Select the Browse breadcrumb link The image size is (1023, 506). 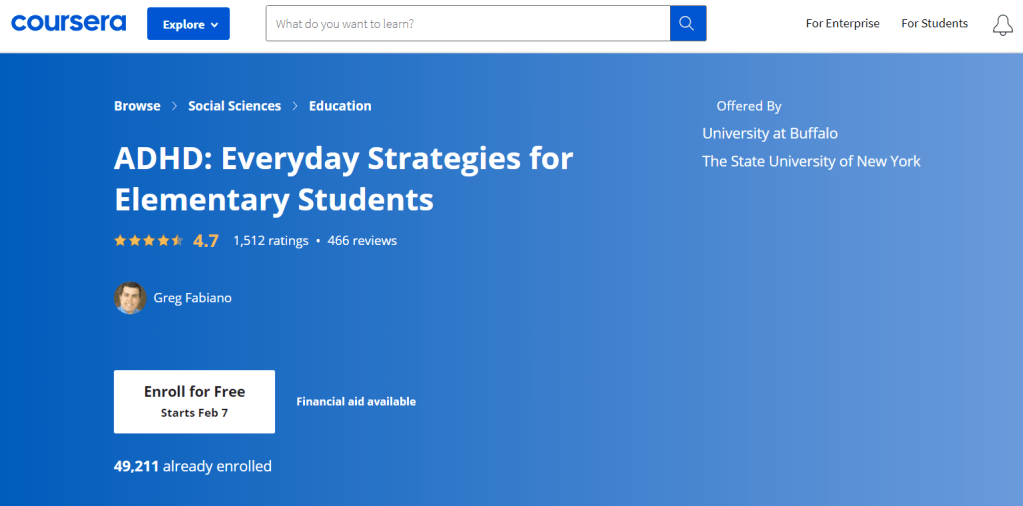[137, 106]
